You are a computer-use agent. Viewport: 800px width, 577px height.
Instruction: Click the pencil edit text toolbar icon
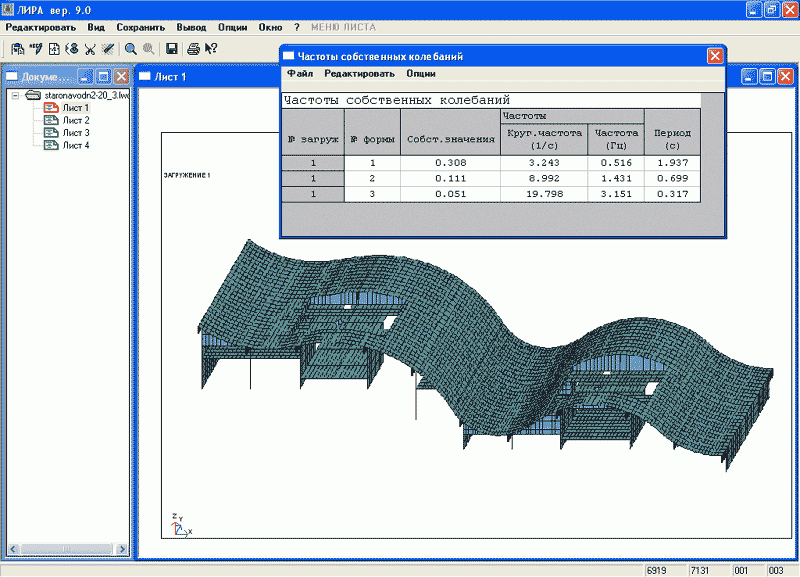coord(36,48)
